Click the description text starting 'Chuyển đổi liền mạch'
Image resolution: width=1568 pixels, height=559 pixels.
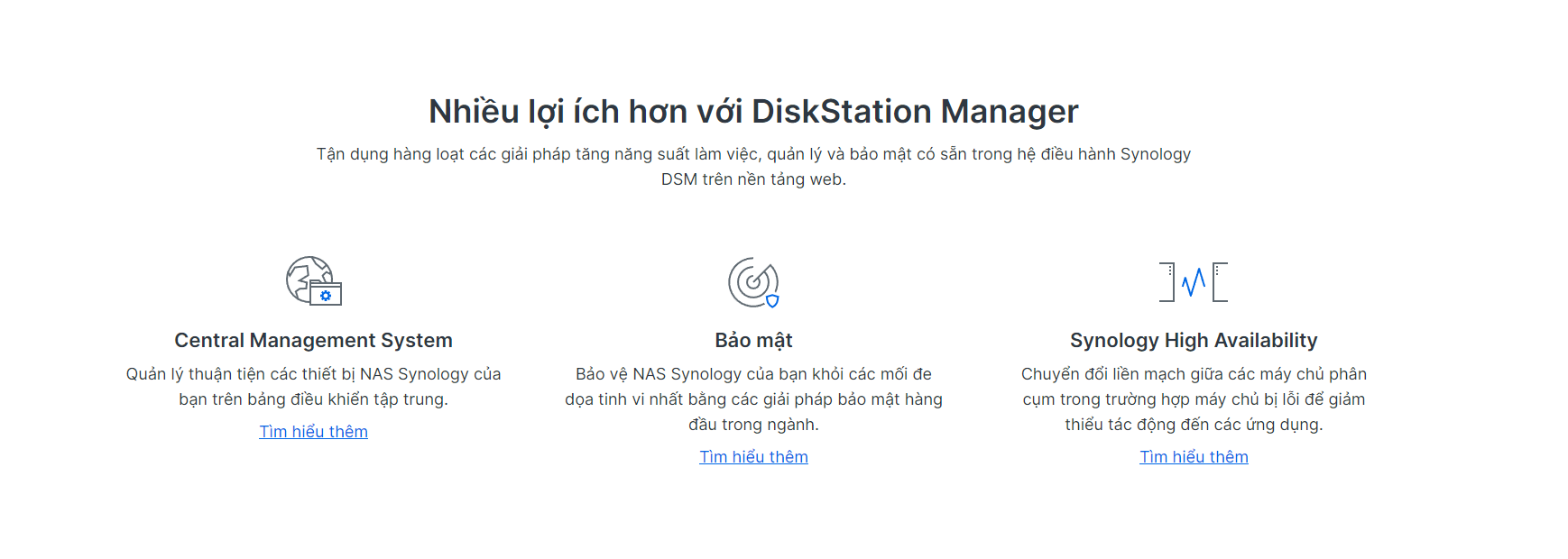(1194, 399)
